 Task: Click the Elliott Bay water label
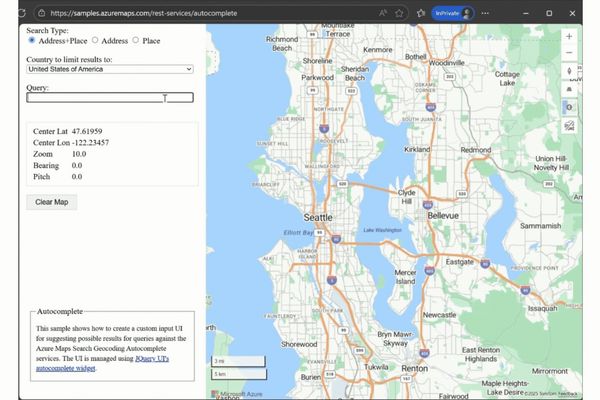coord(298,232)
